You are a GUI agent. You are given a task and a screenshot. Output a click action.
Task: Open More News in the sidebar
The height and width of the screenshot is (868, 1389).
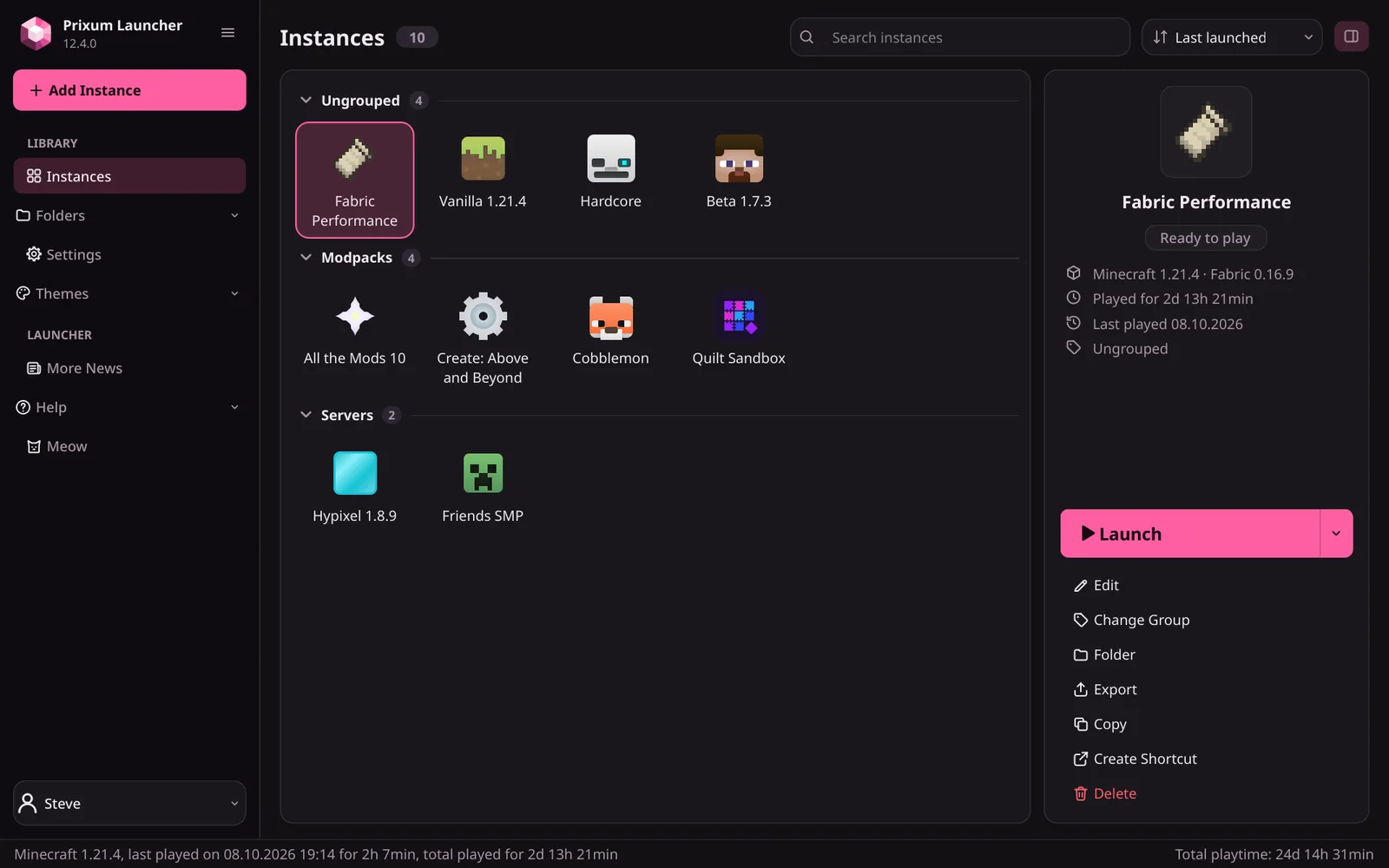(x=129, y=368)
